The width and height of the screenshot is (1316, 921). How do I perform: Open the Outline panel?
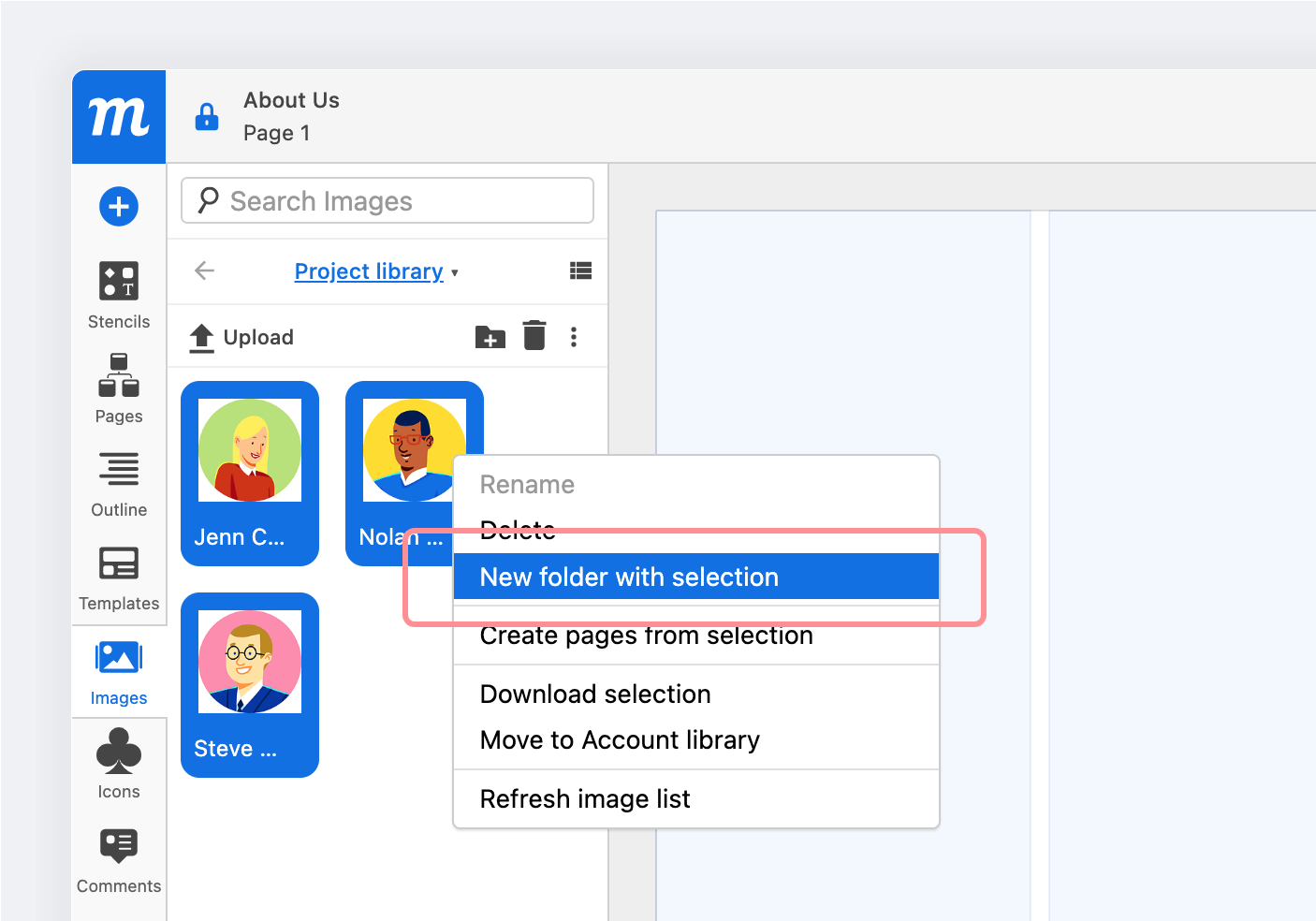pos(118,482)
